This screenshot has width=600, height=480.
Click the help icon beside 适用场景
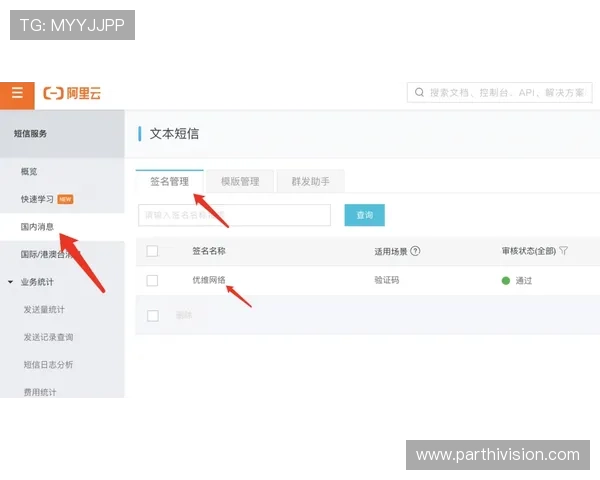point(415,251)
